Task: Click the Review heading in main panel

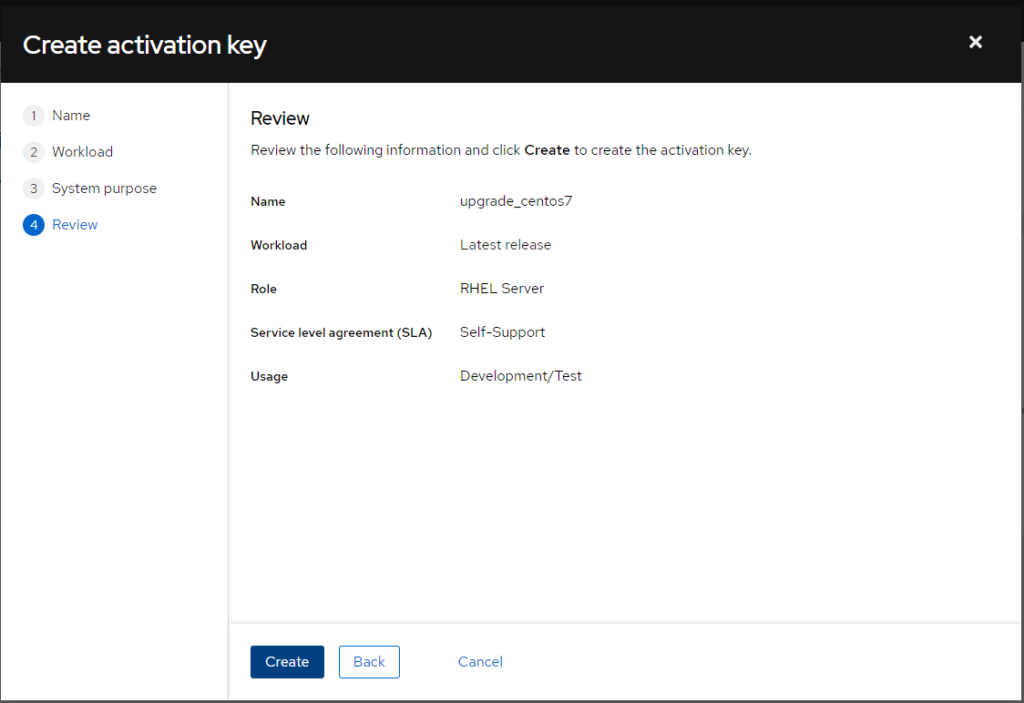Action: coord(280,118)
